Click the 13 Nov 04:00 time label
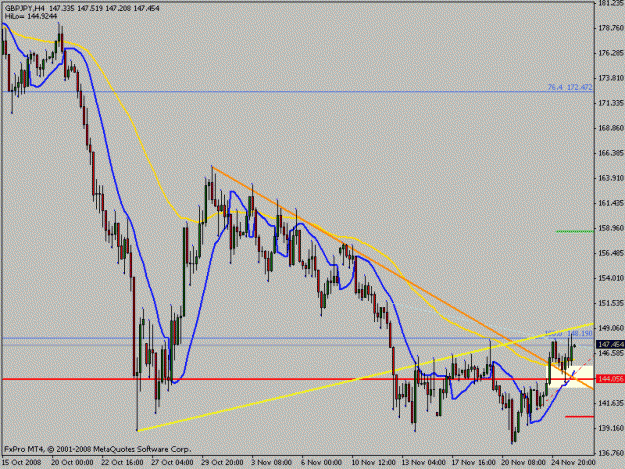This screenshot has width=625, height=469. 423,462
